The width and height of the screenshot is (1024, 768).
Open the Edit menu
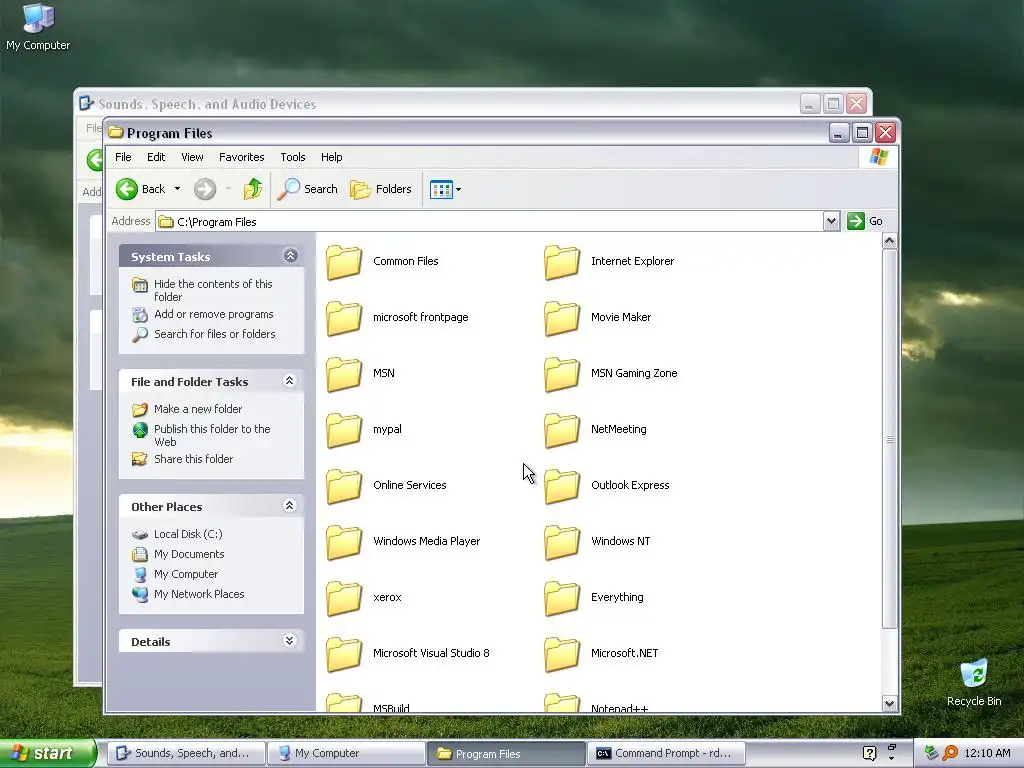tap(156, 157)
